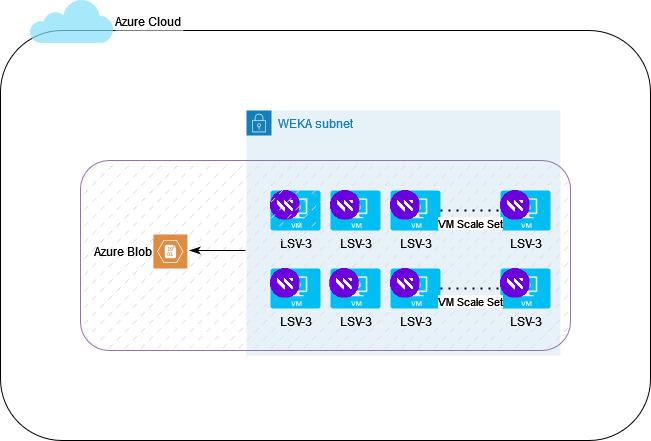This screenshot has width=651, height=441.
Task: Click the last VM icon in top row
Action: click(525, 210)
